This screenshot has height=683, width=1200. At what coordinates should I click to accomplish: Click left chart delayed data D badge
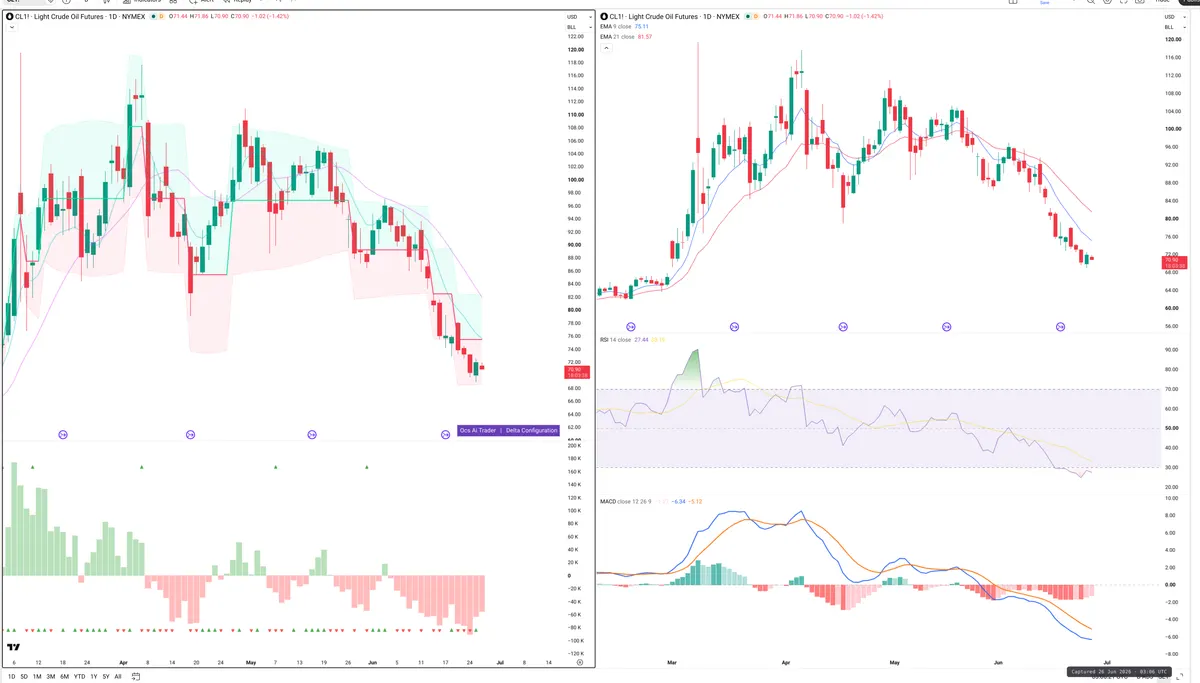click(x=162, y=17)
